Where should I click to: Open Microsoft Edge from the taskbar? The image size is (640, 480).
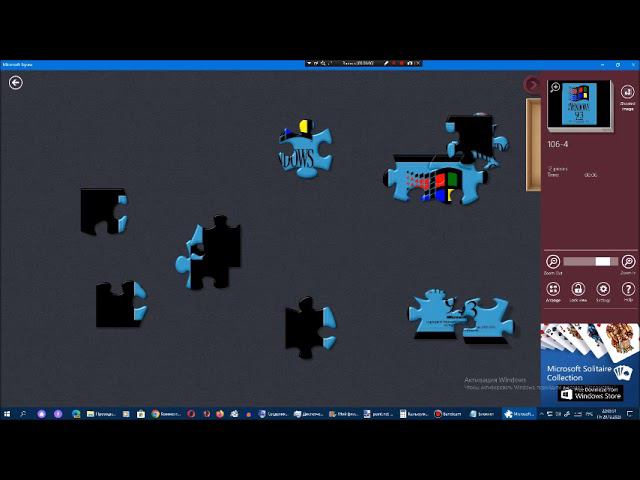76,414
